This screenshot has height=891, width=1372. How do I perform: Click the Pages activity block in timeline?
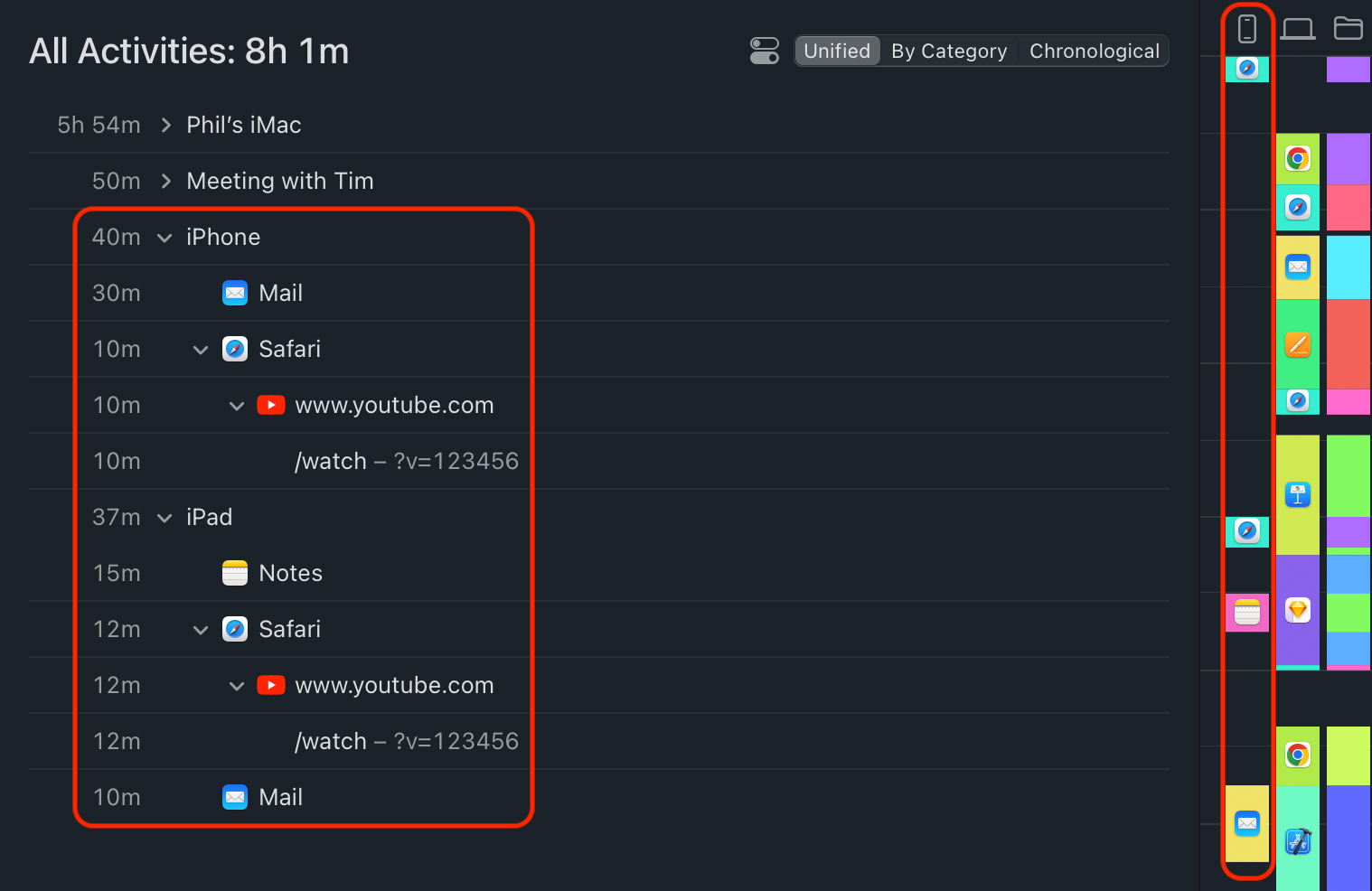(x=1298, y=344)
